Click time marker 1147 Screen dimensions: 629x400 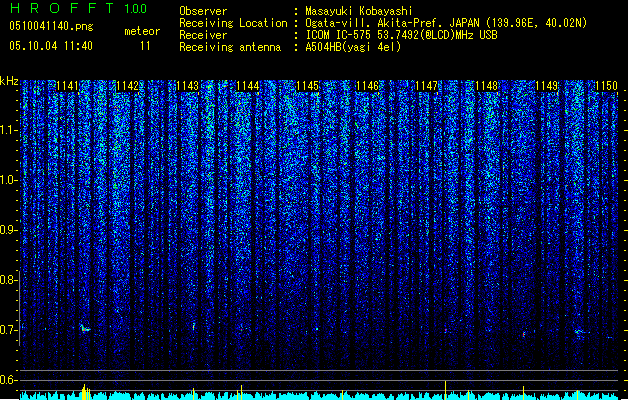(x=426, y=86)
